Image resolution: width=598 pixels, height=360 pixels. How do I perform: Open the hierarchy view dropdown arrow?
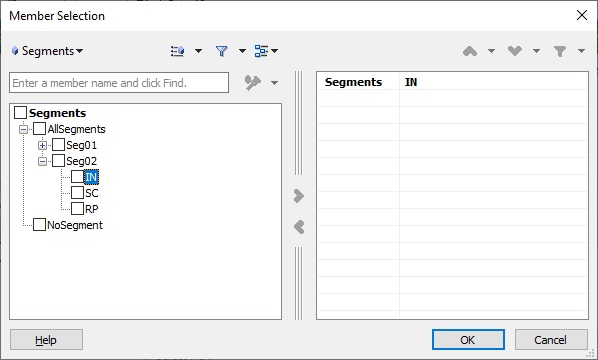pyautogui.click(x=275, y=51)
